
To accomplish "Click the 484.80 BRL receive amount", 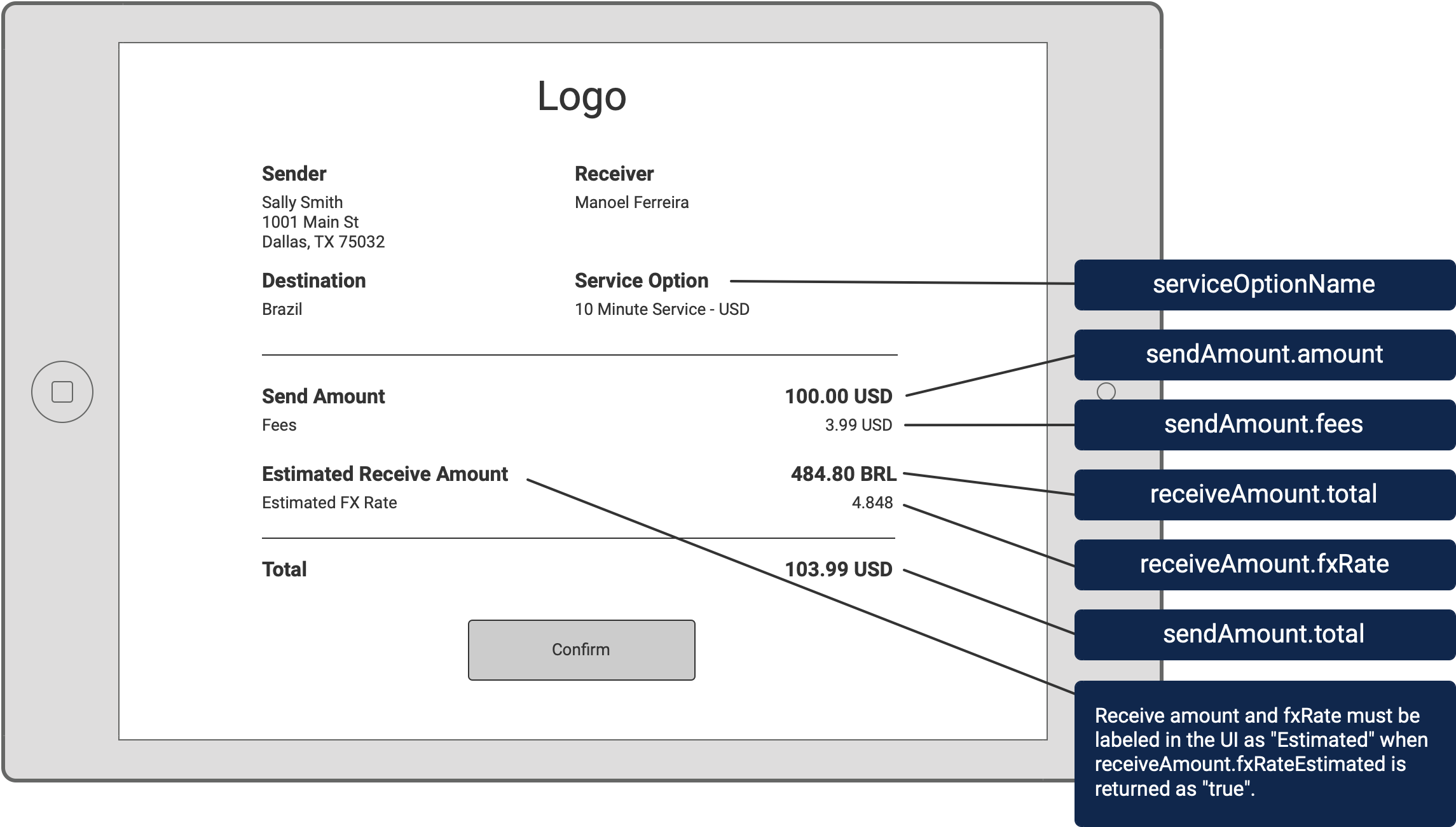I will click(843, 474).
